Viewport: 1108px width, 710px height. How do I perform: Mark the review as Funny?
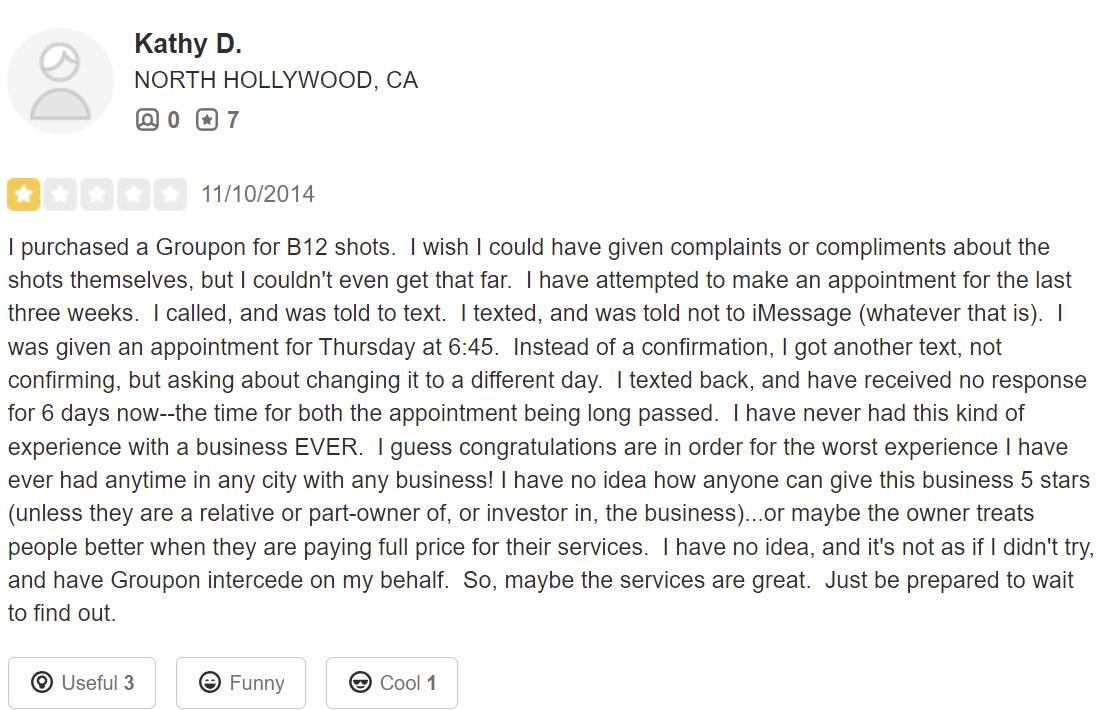point(241,683)
